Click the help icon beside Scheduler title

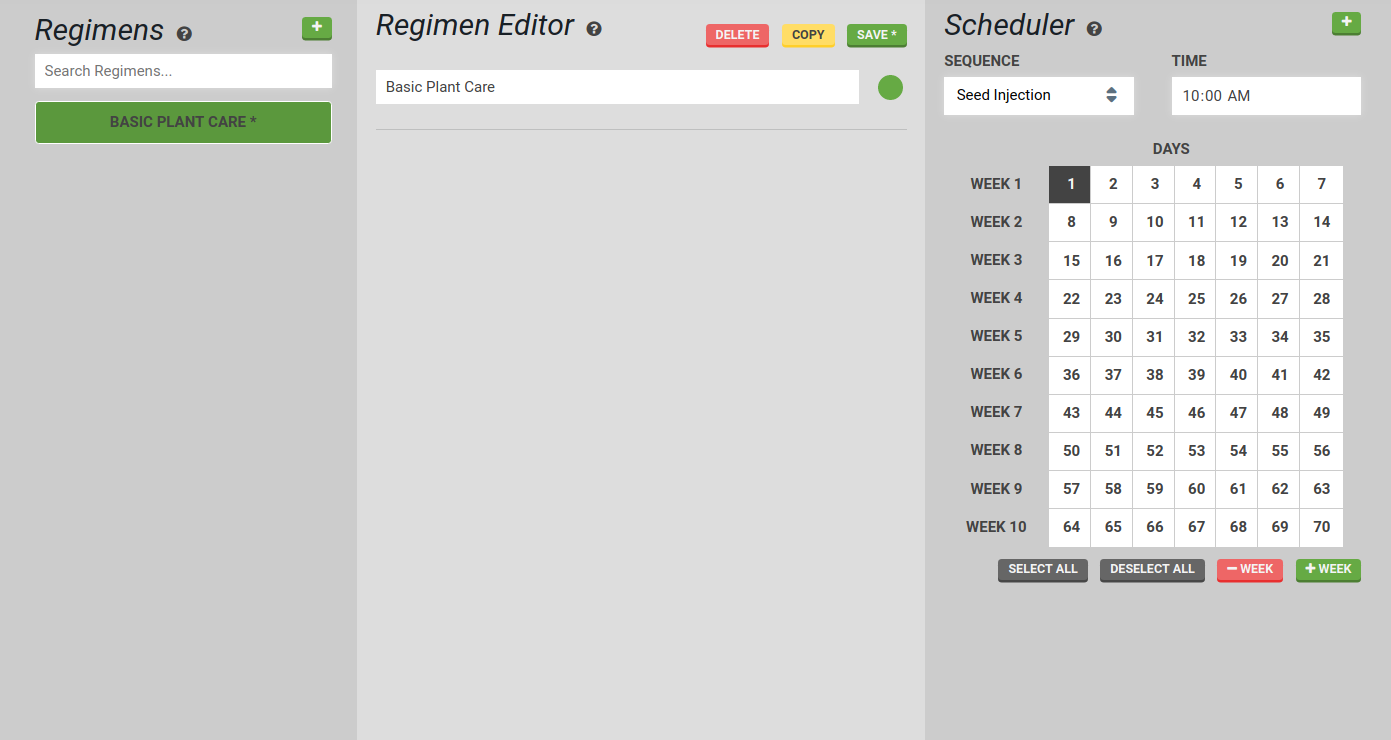[1094, 29]
